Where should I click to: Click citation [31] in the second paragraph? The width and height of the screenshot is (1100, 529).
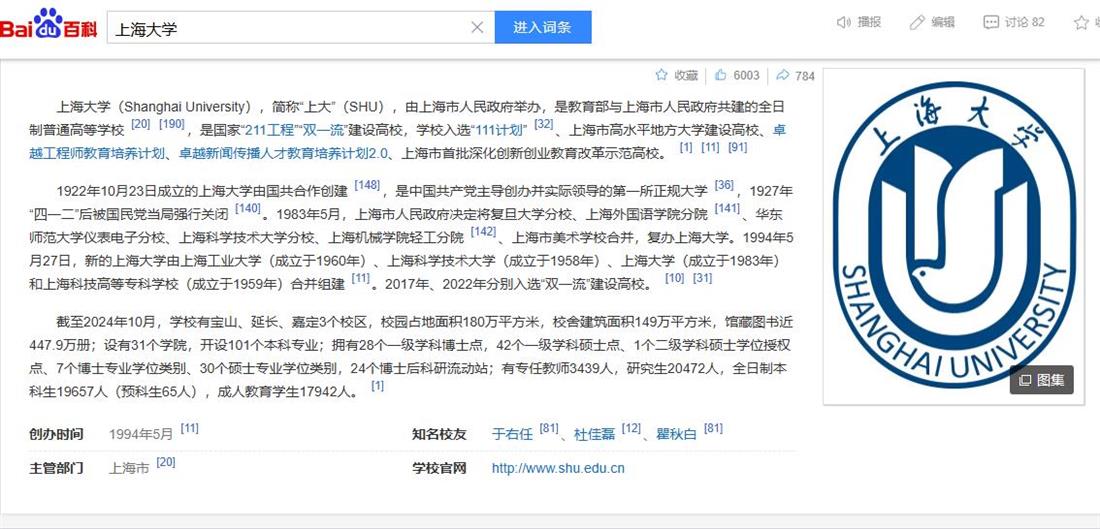click(x=702, y=278)
